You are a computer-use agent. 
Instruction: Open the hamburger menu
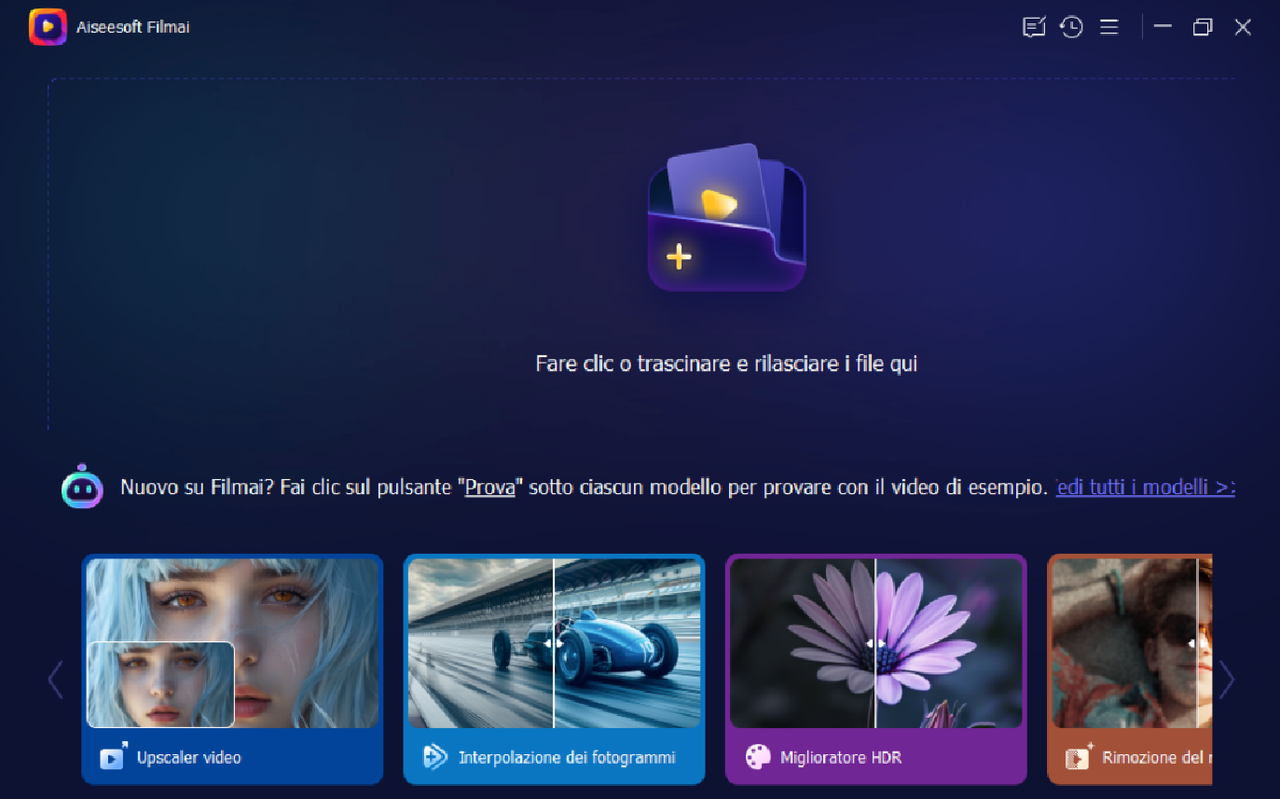1109,27
